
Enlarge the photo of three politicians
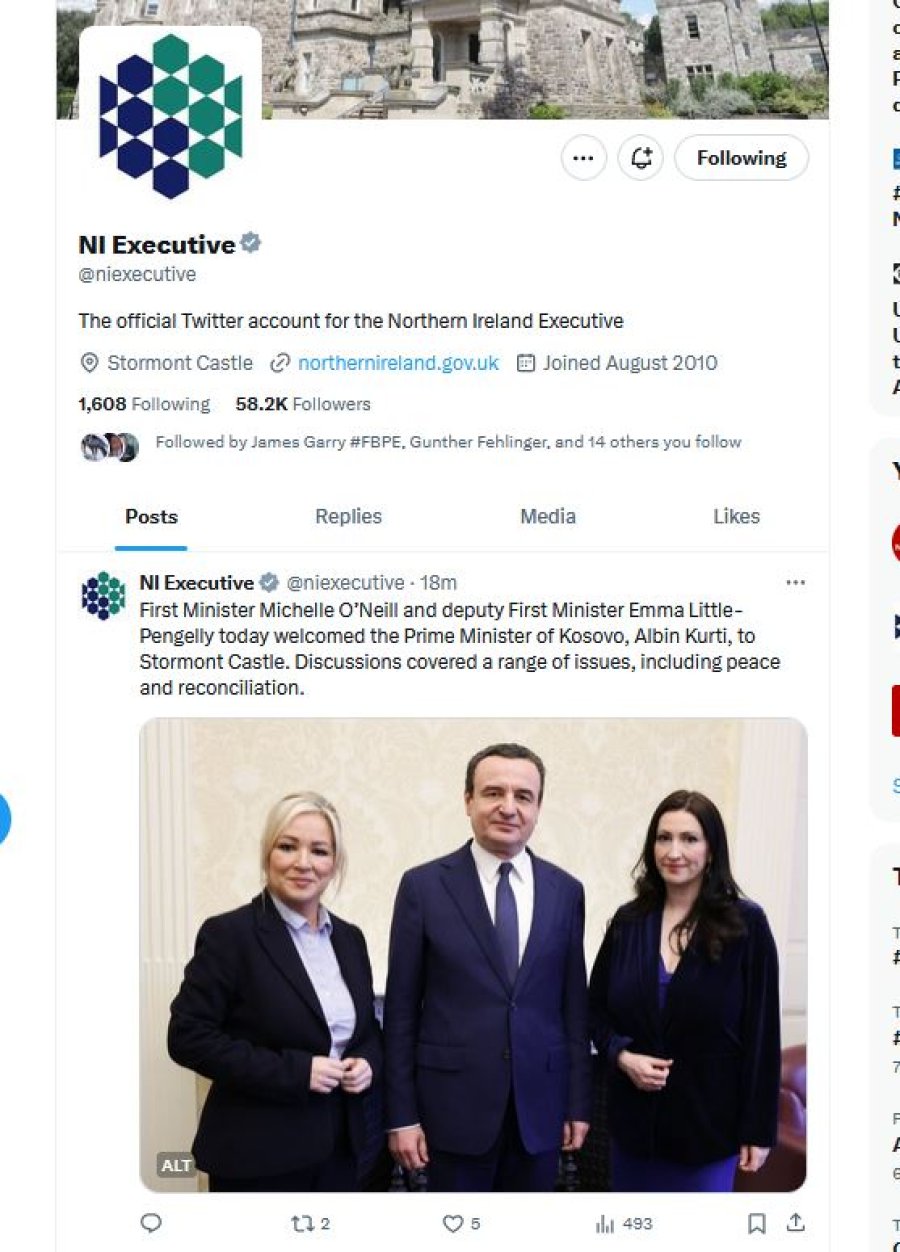pos(473,955)
